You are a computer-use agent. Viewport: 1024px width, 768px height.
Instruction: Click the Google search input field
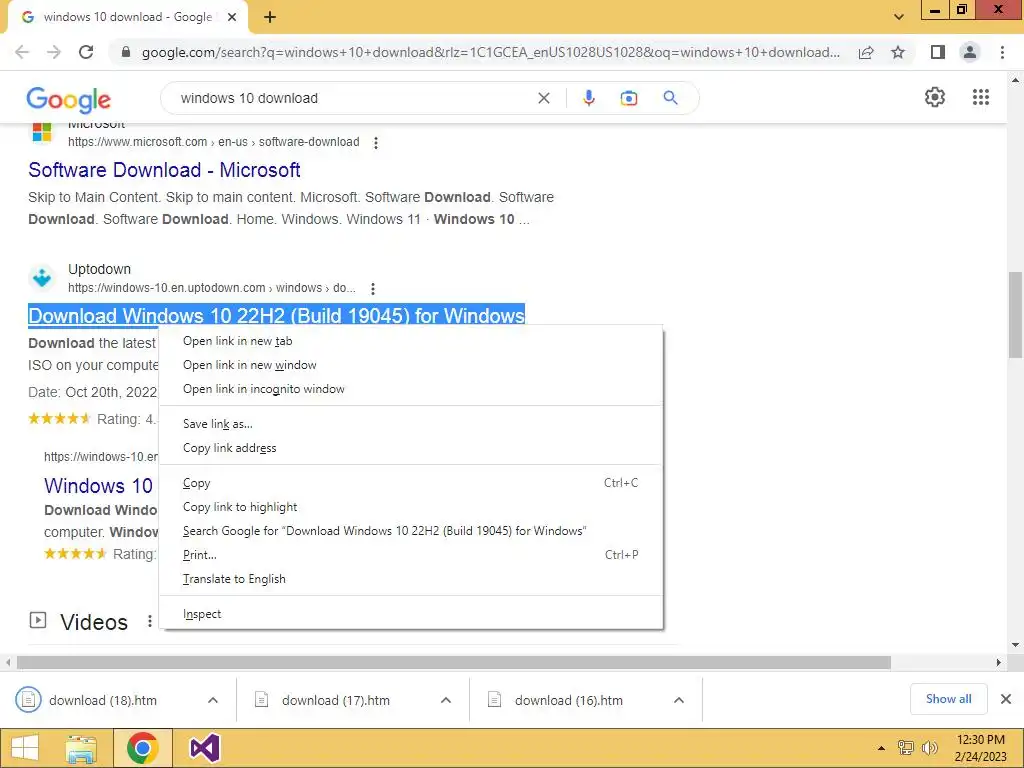[353, 98]
